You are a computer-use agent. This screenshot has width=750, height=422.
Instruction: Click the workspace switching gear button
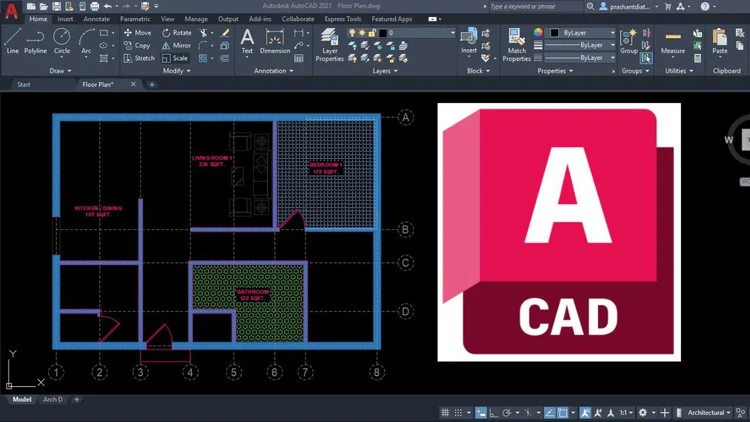coord(643,412)
